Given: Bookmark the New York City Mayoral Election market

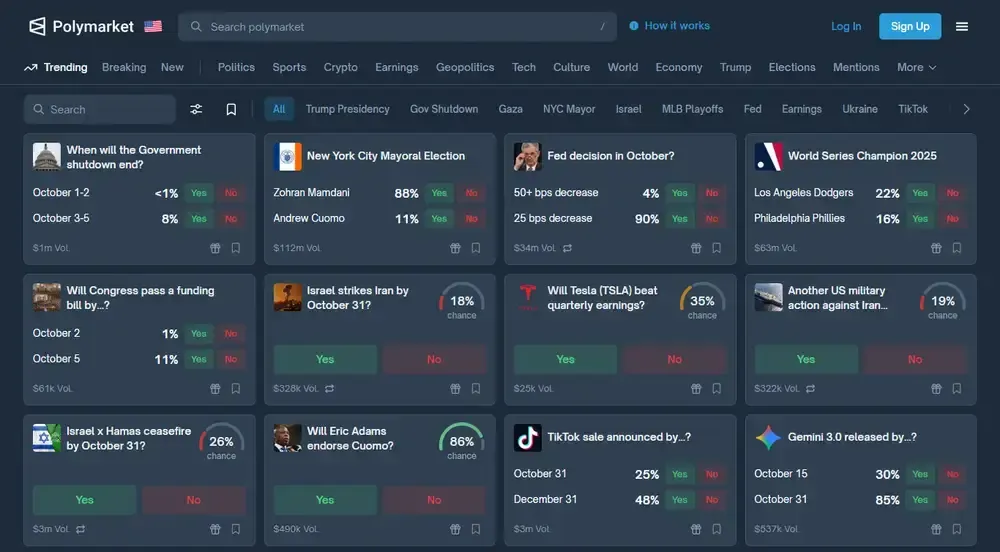Looking at the screenshot, I should click(476, 248).
